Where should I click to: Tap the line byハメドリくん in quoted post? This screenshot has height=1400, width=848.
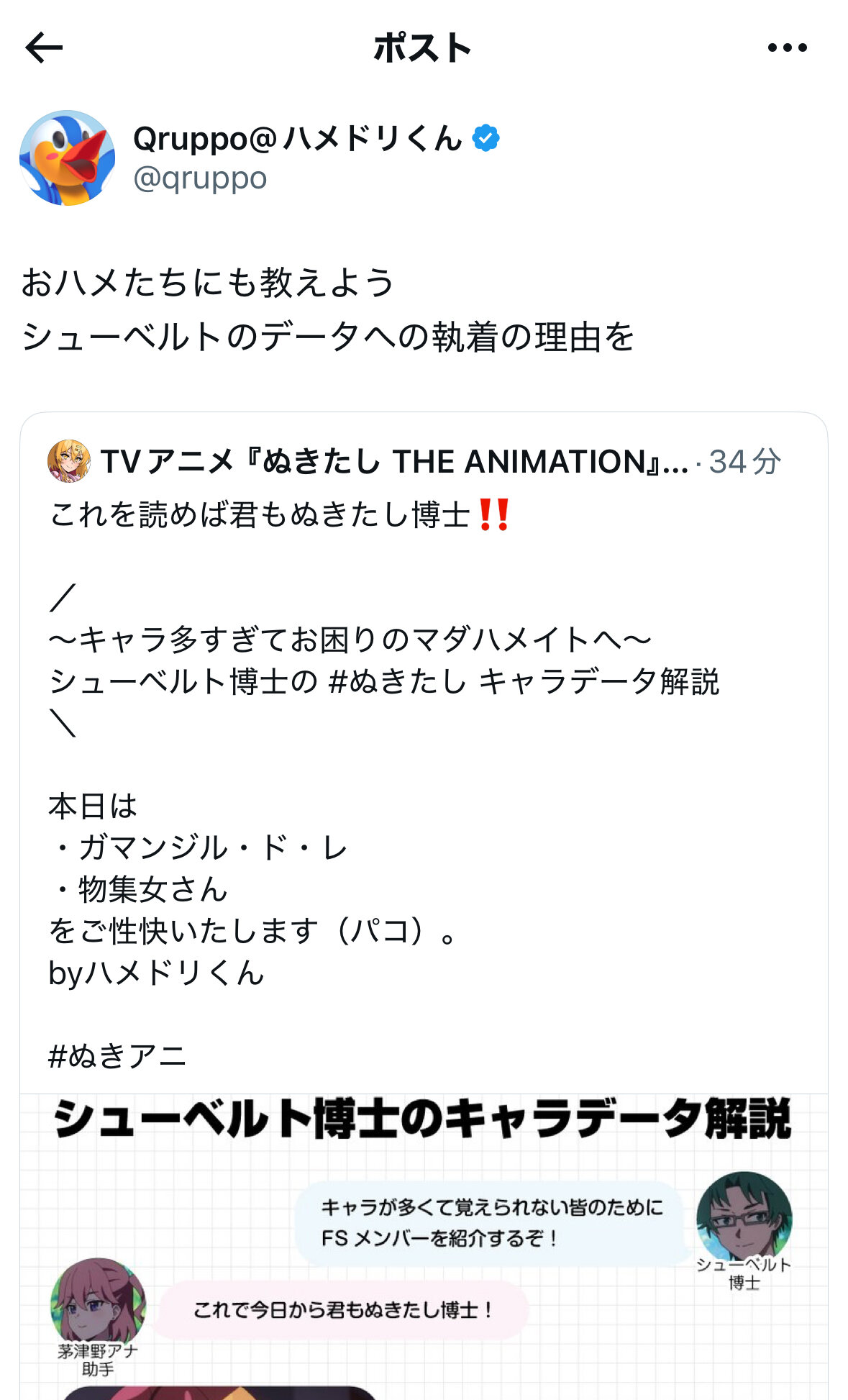(157, 973)
